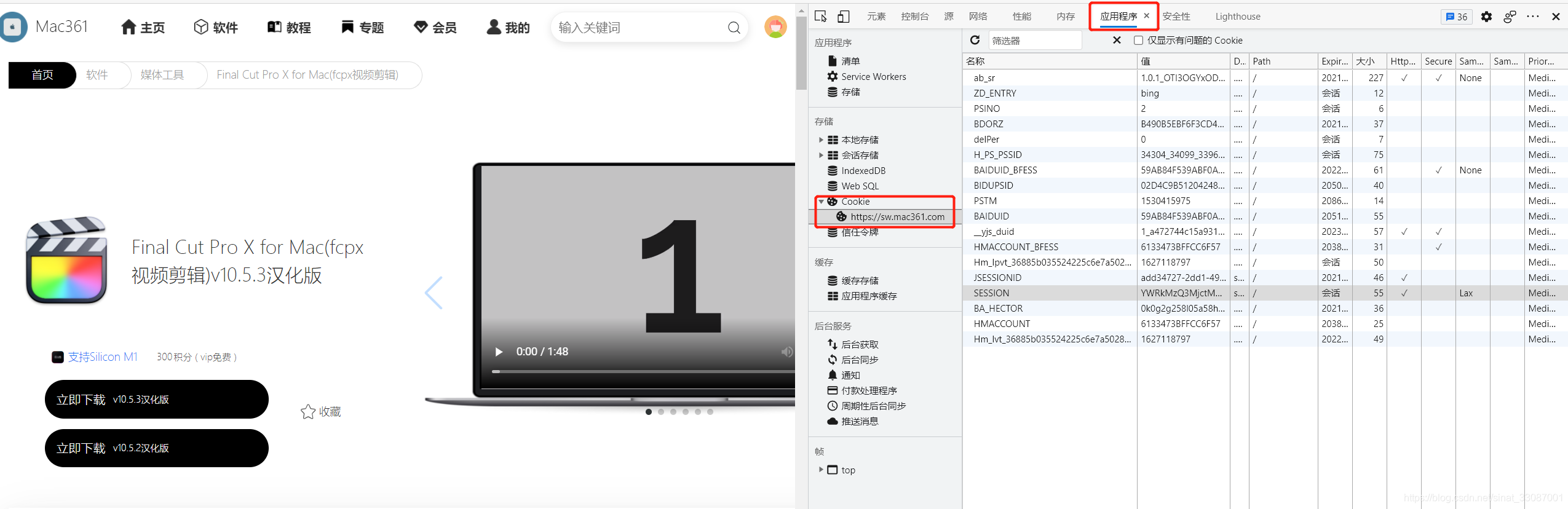Switch to 内存 tab
1568x509 pixels.
(x=1066, y=17)
